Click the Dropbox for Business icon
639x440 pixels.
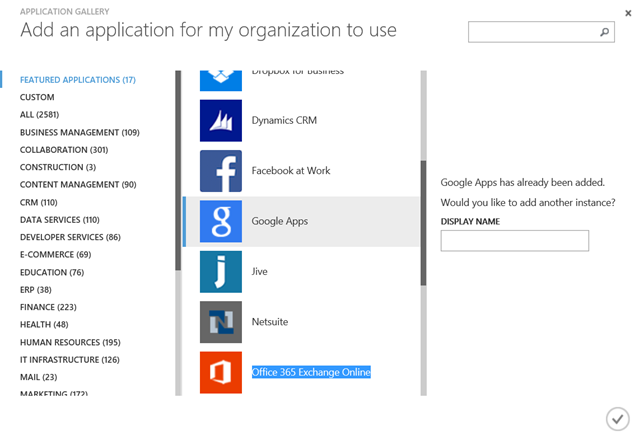point(220,81)
